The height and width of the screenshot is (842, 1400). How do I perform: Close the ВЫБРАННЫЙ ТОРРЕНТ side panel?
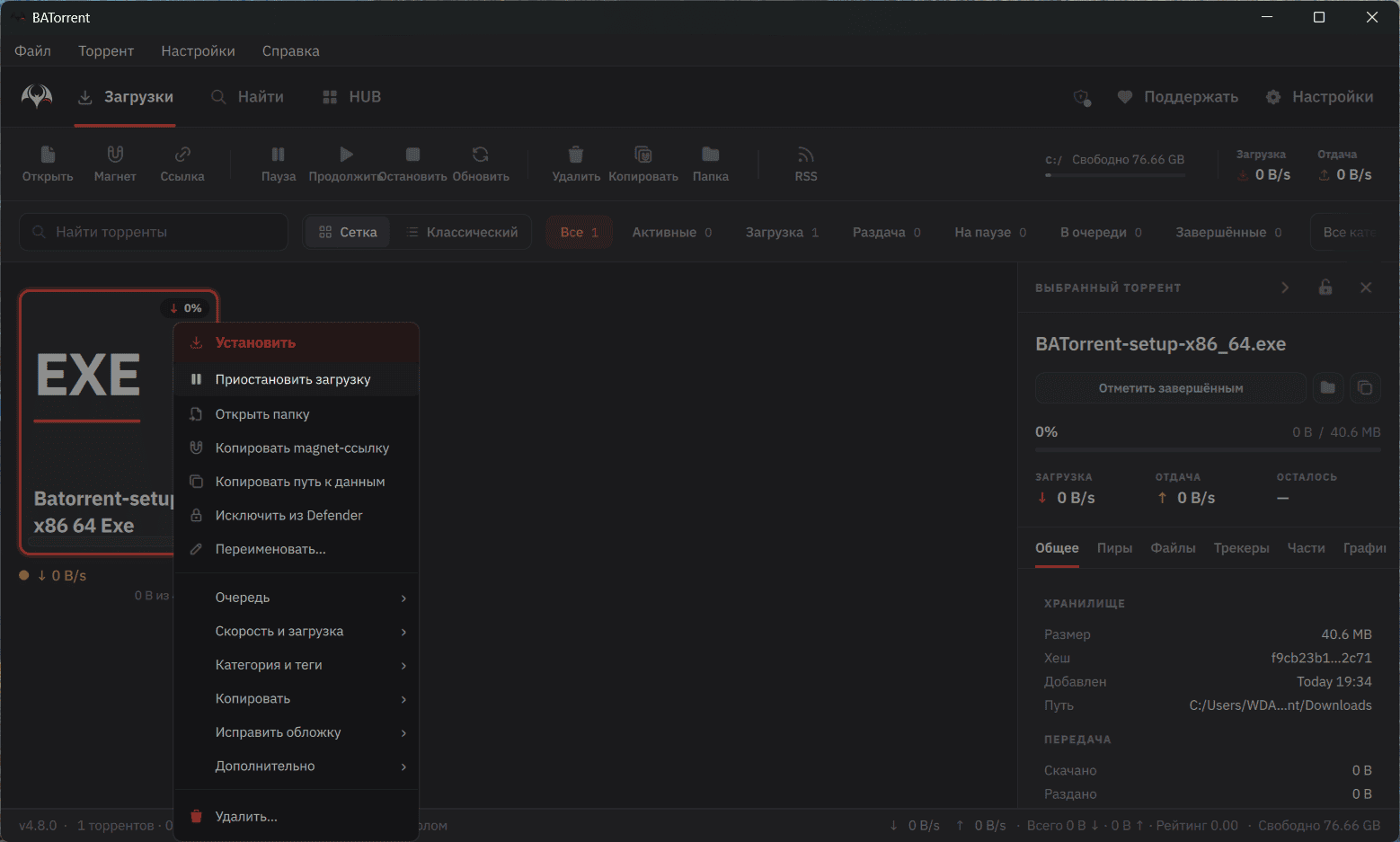point(1366,288)
